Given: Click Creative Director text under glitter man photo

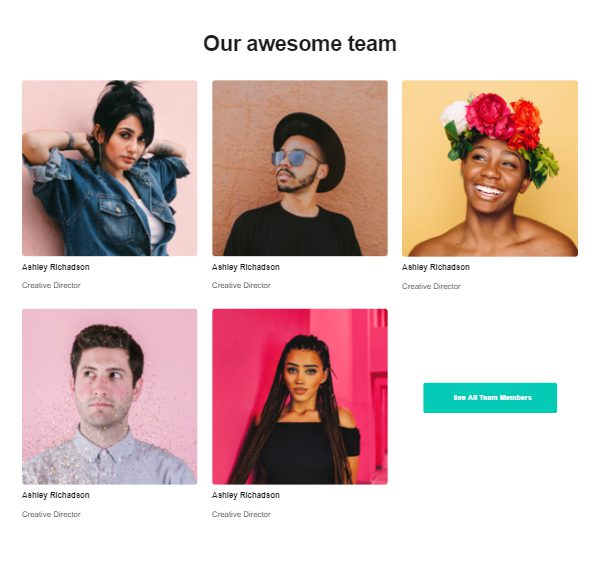Looking at the screenshot, I should 51,514.
